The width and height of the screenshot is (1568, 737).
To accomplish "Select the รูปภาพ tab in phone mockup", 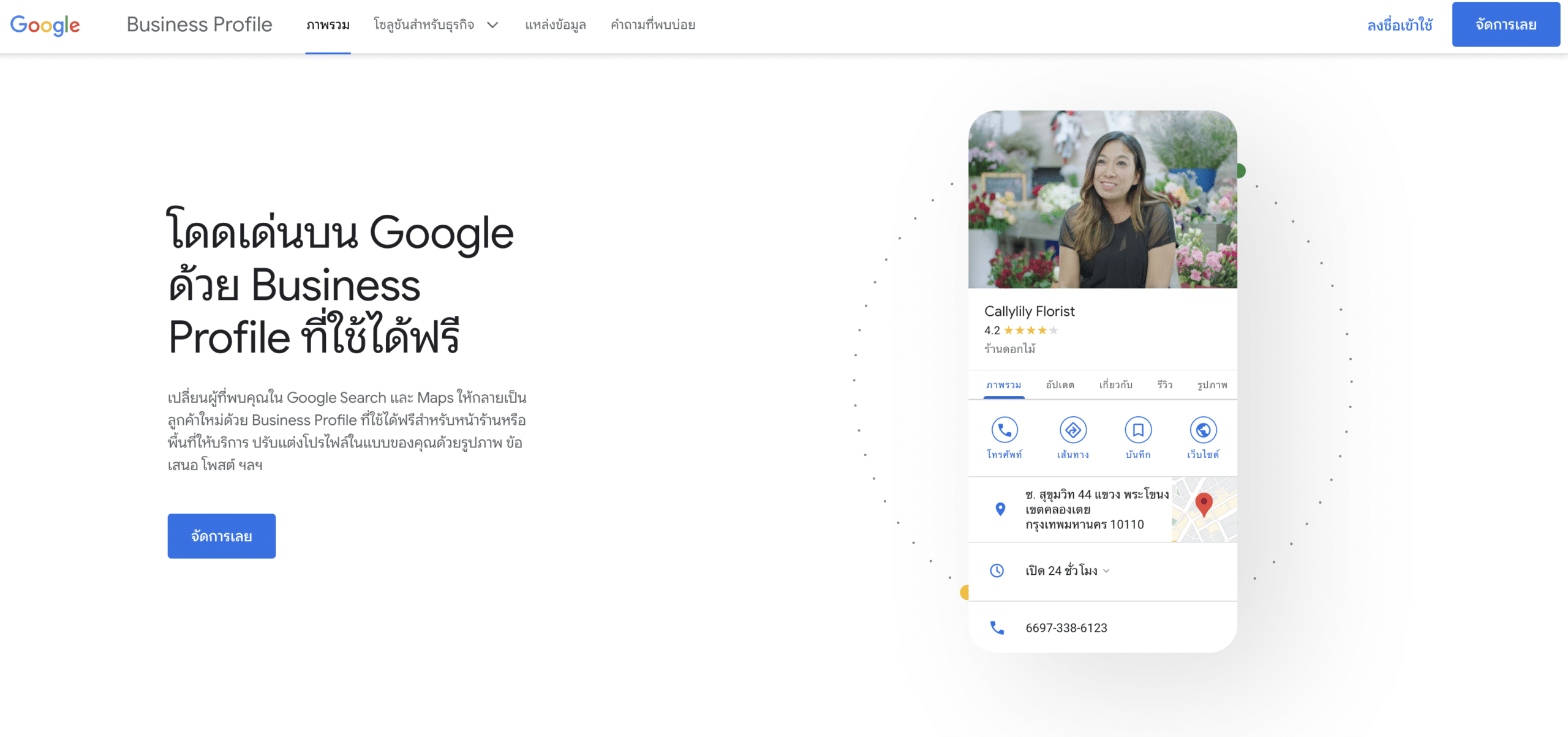I will 1212,385.
